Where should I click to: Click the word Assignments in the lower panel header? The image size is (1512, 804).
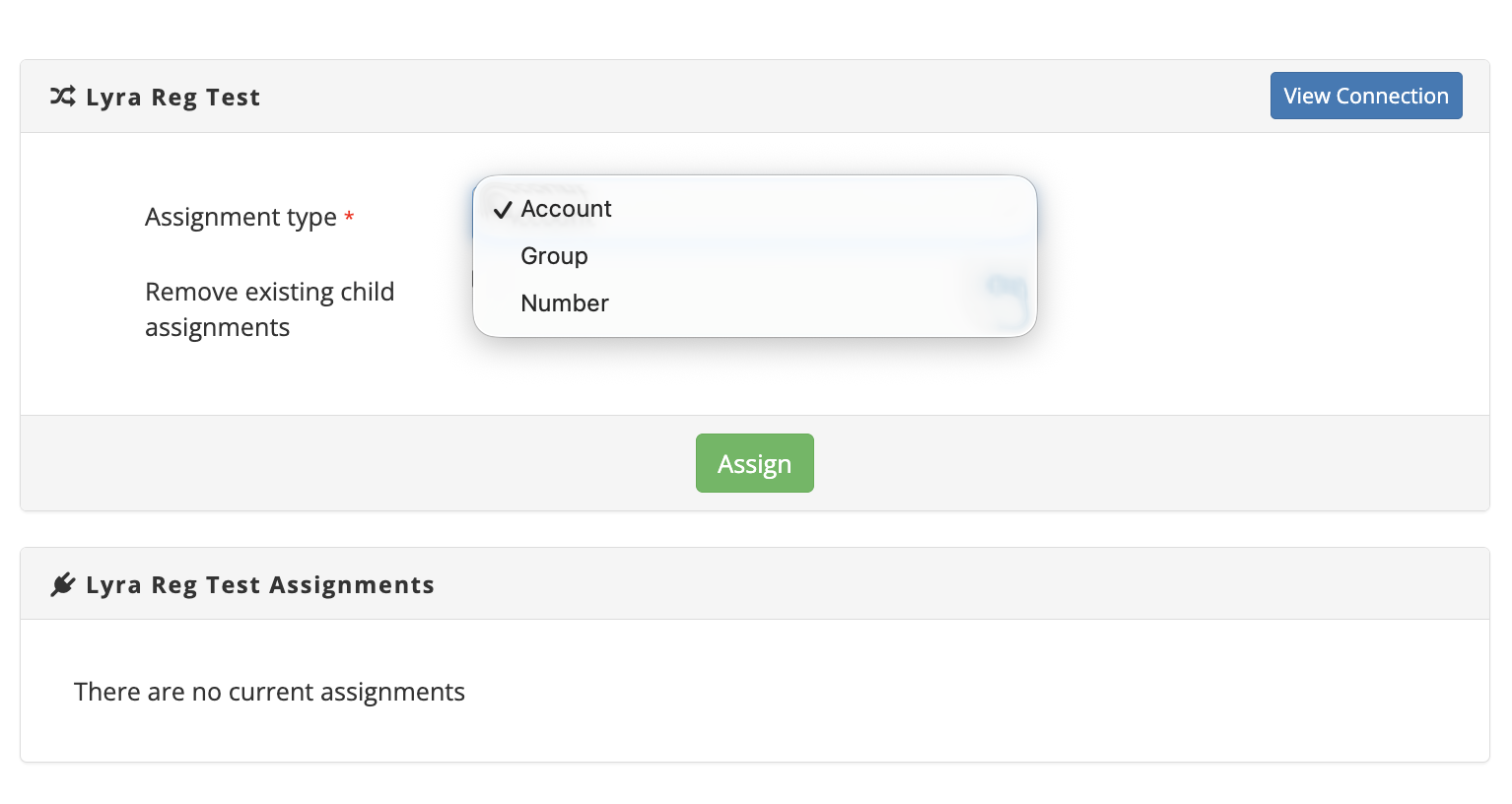tap(351, 585)
